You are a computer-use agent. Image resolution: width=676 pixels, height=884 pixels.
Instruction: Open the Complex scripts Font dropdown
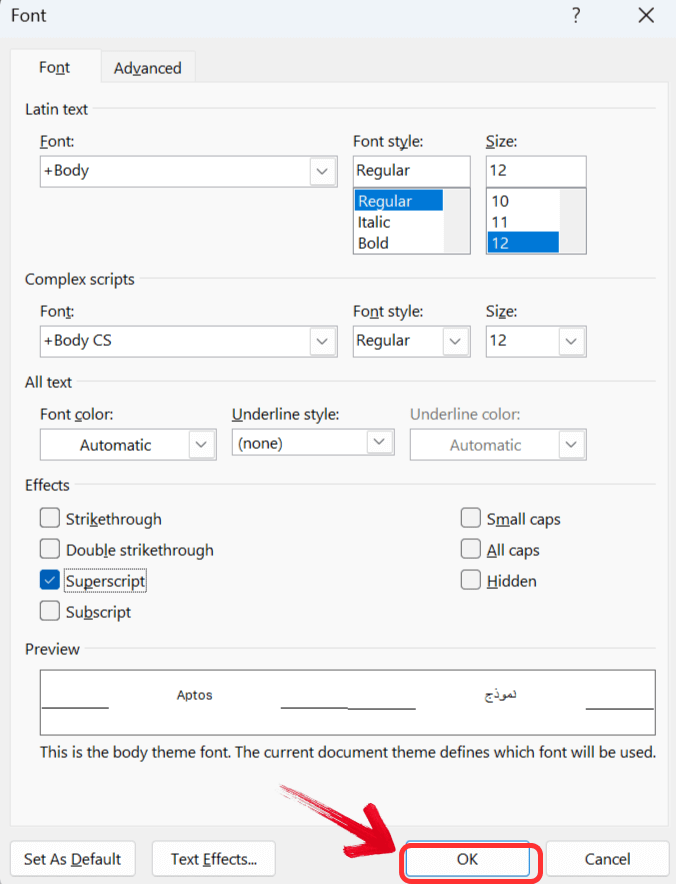[322, 341]
